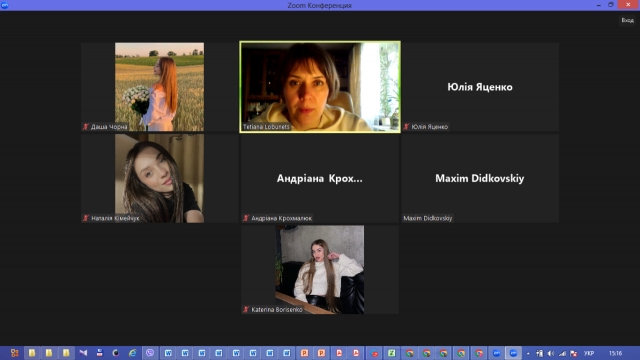Click Наталія Кімейчук's muted microphone icon

click(x=86, y=218)
